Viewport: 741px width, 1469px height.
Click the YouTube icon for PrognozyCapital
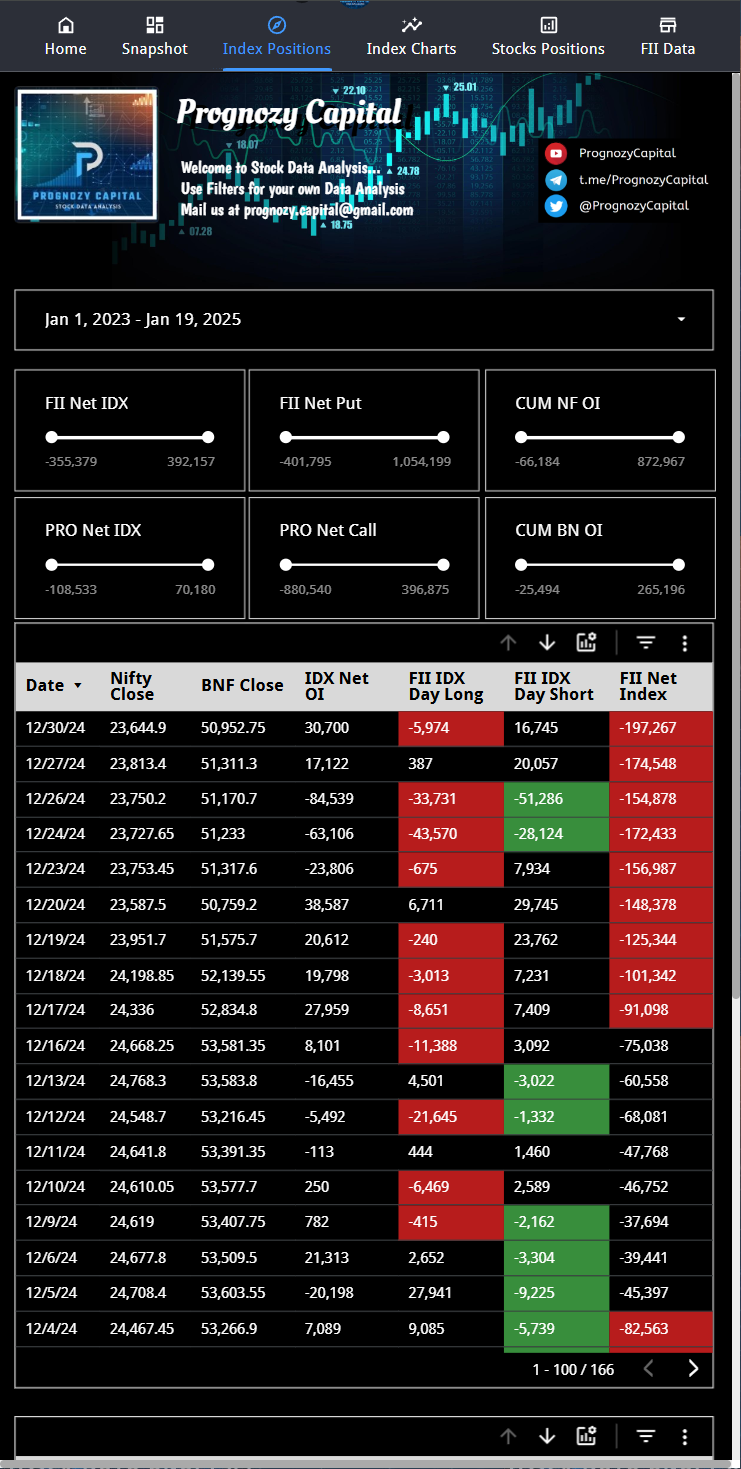point(556,153)
